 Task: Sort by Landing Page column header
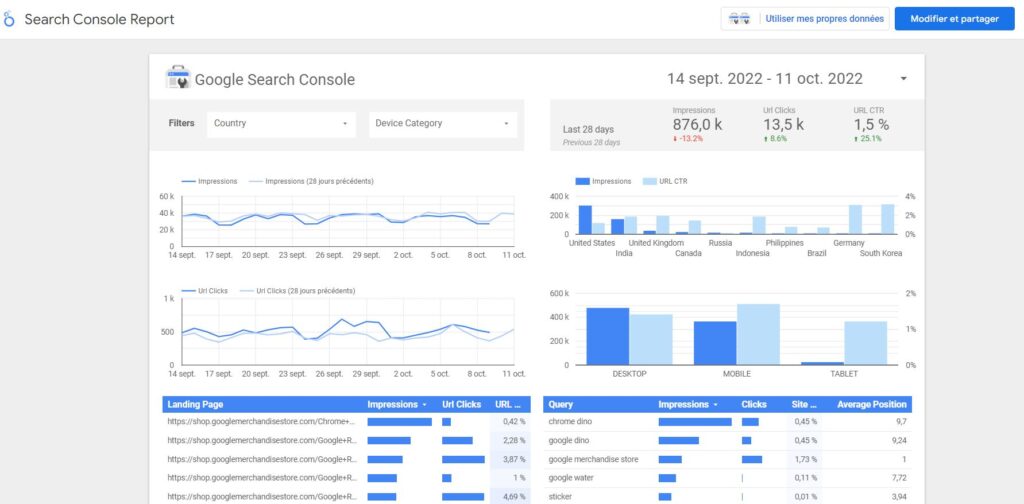point(196,405)
